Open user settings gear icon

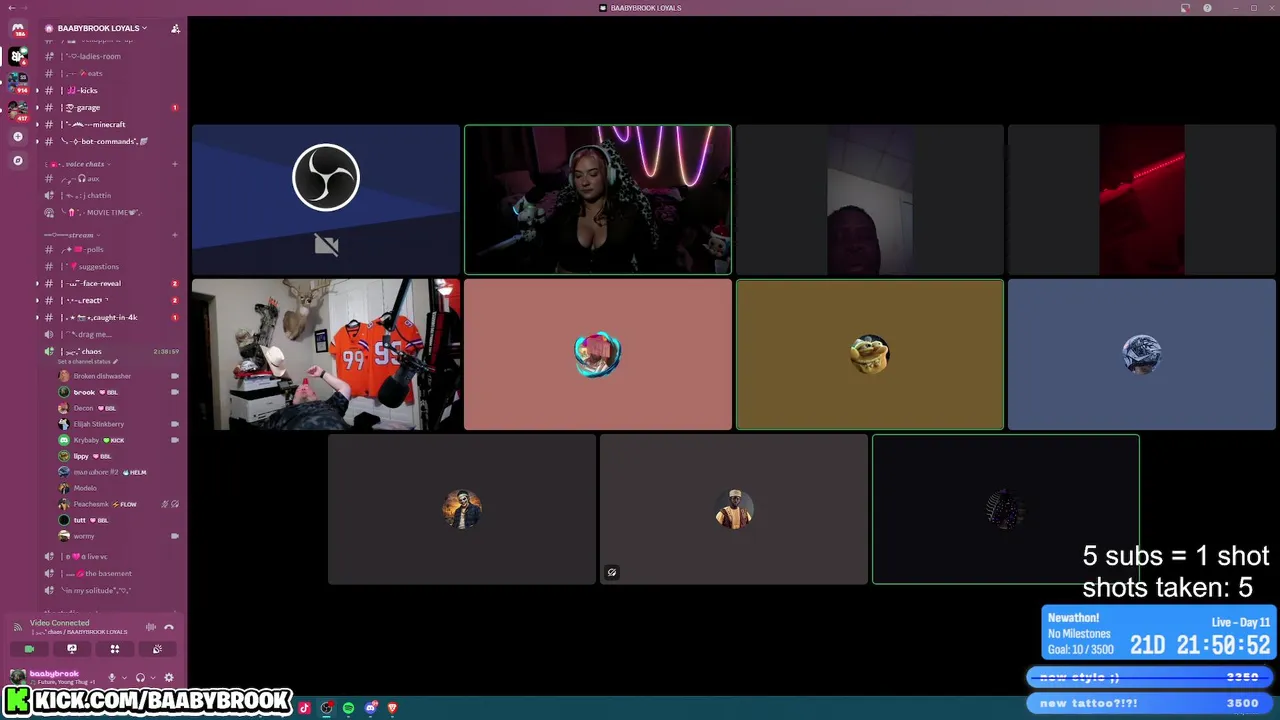(x=168, y=677)
